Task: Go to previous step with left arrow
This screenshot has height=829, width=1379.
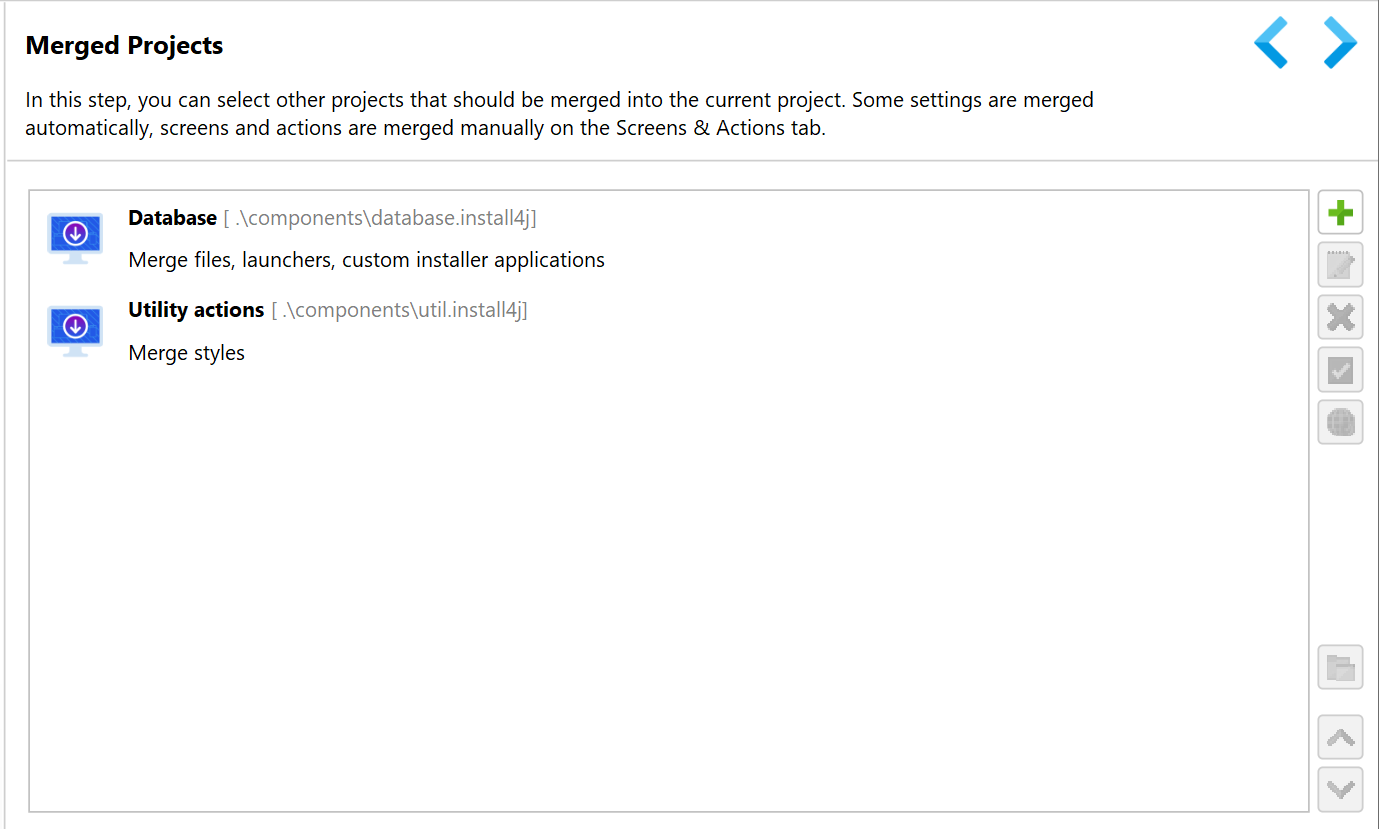Action: [1271, 43]
